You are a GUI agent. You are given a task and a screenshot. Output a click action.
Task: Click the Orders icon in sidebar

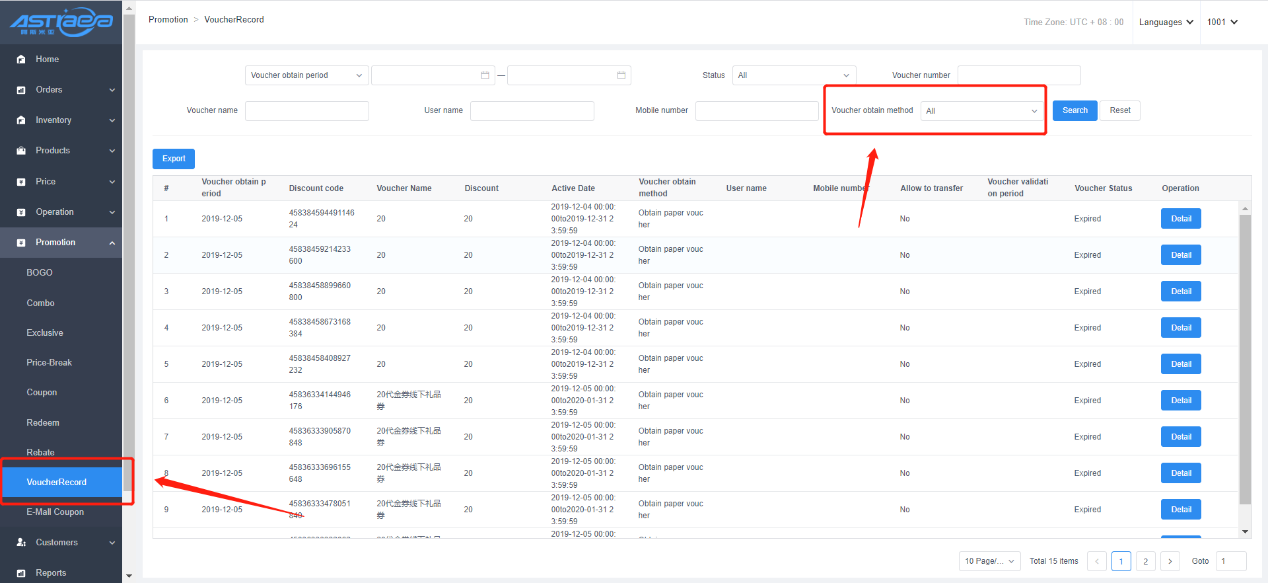[21, 90]
